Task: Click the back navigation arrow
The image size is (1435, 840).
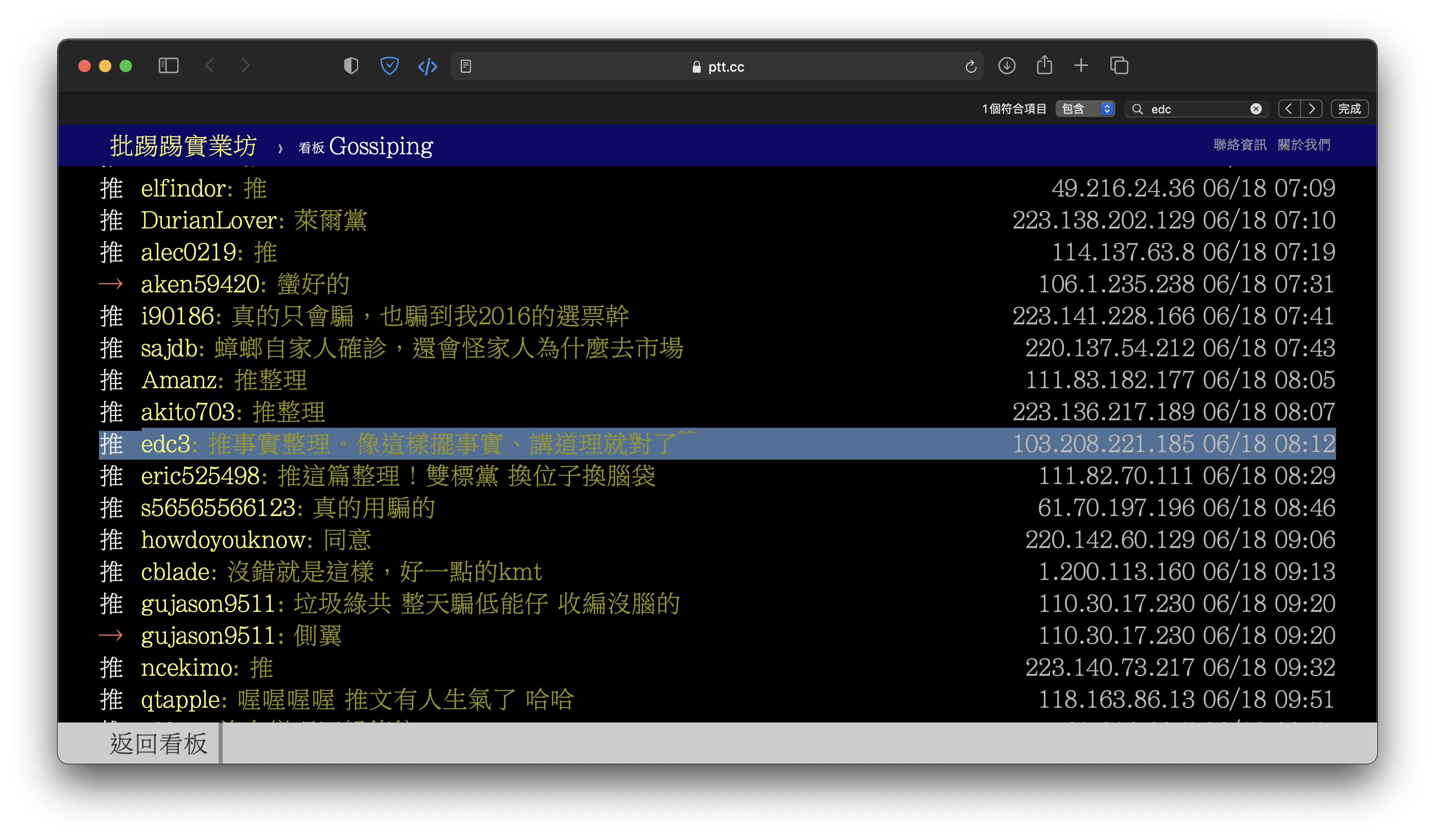Action: point(210,66)
